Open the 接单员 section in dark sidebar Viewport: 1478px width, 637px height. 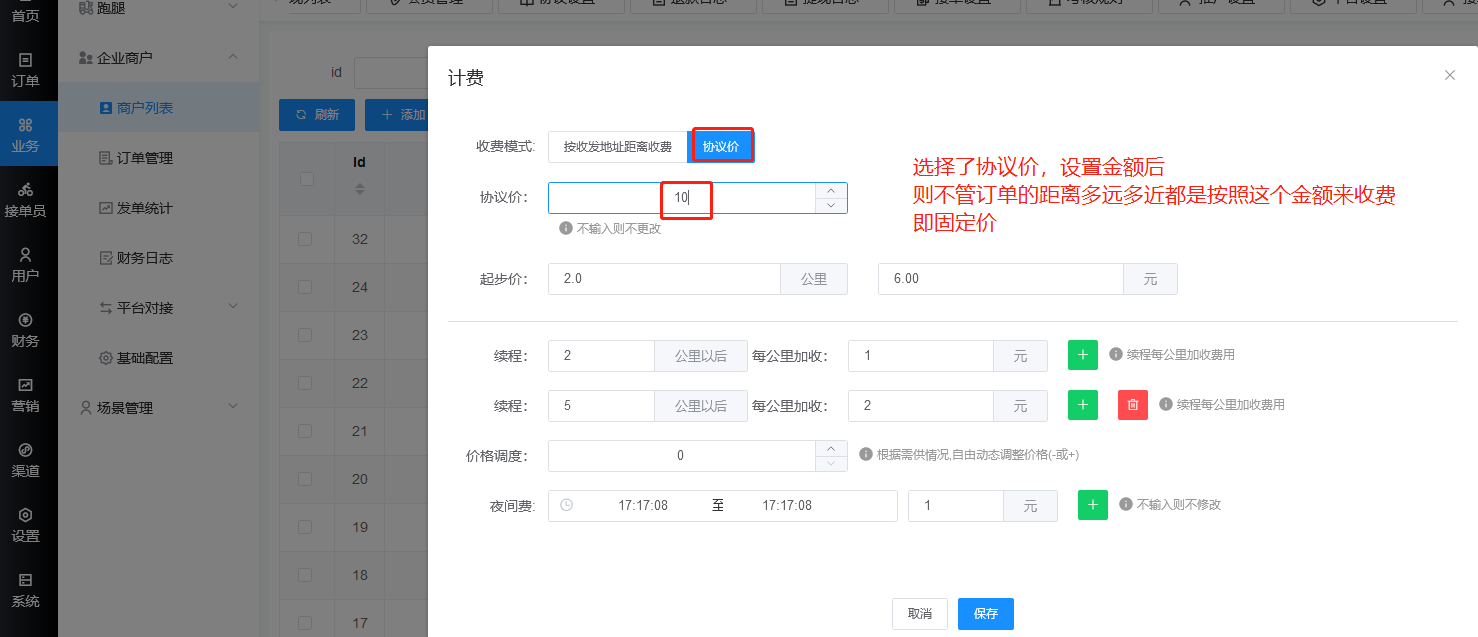[x=28, y=200]
